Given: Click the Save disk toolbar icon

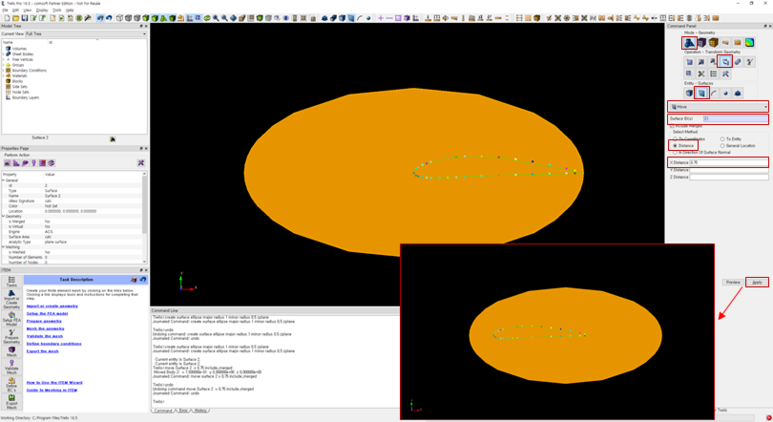Looking at the screenshot, I should tap(24, 18).
